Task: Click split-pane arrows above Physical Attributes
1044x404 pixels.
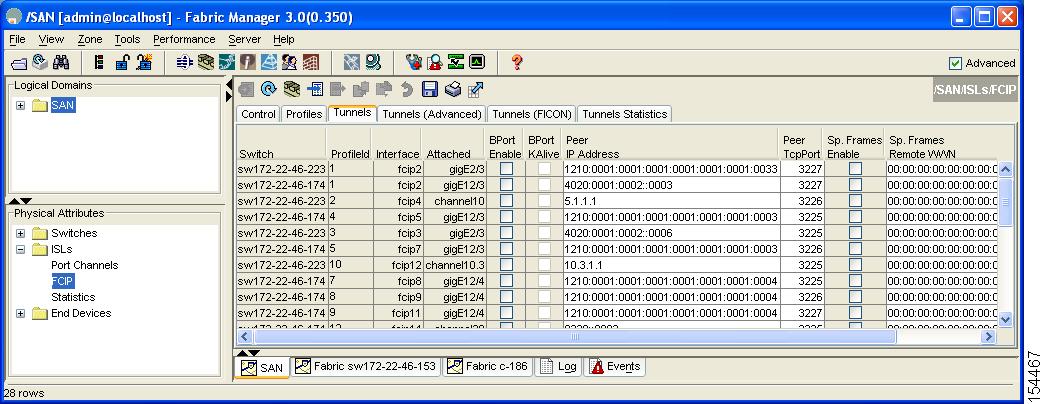Action: (x=20, y=200)
